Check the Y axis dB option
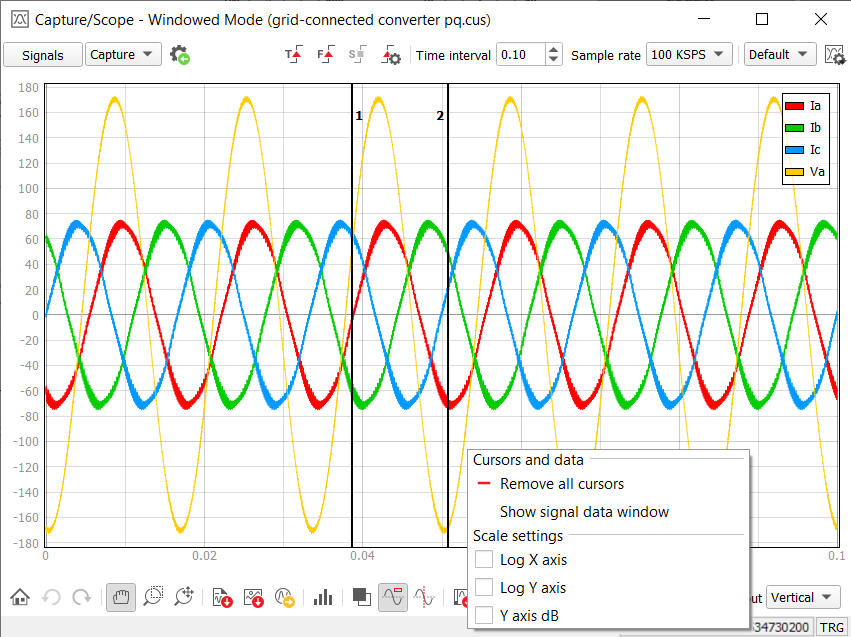The height and width of the screenshot is (637, 851). click(484, 615)
